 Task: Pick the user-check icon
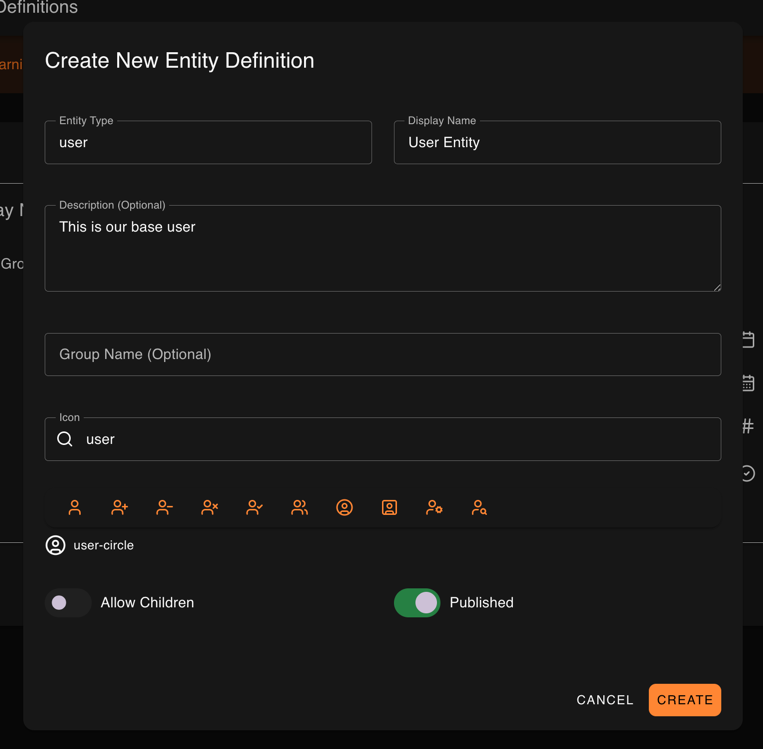click(x=254, y=508)
